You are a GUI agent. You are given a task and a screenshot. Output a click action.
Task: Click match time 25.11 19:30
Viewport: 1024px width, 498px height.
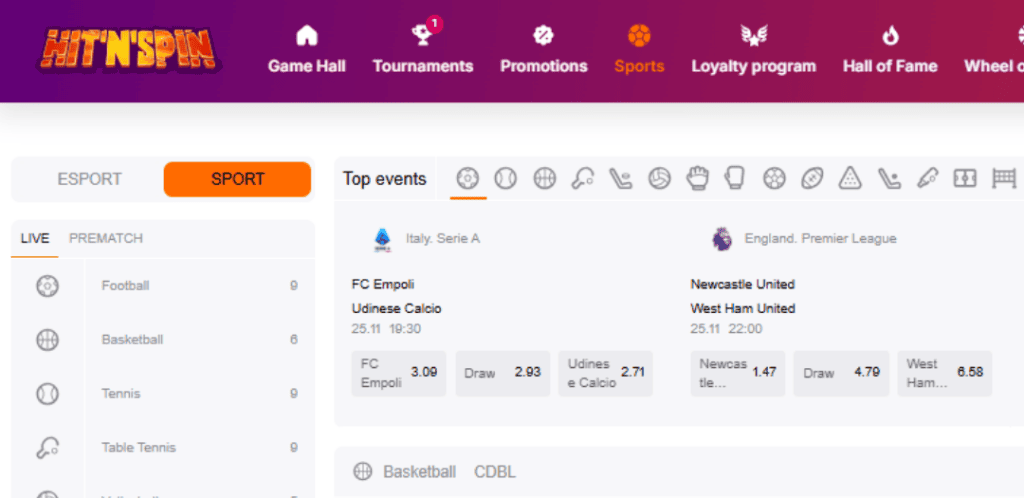[386, 329]
